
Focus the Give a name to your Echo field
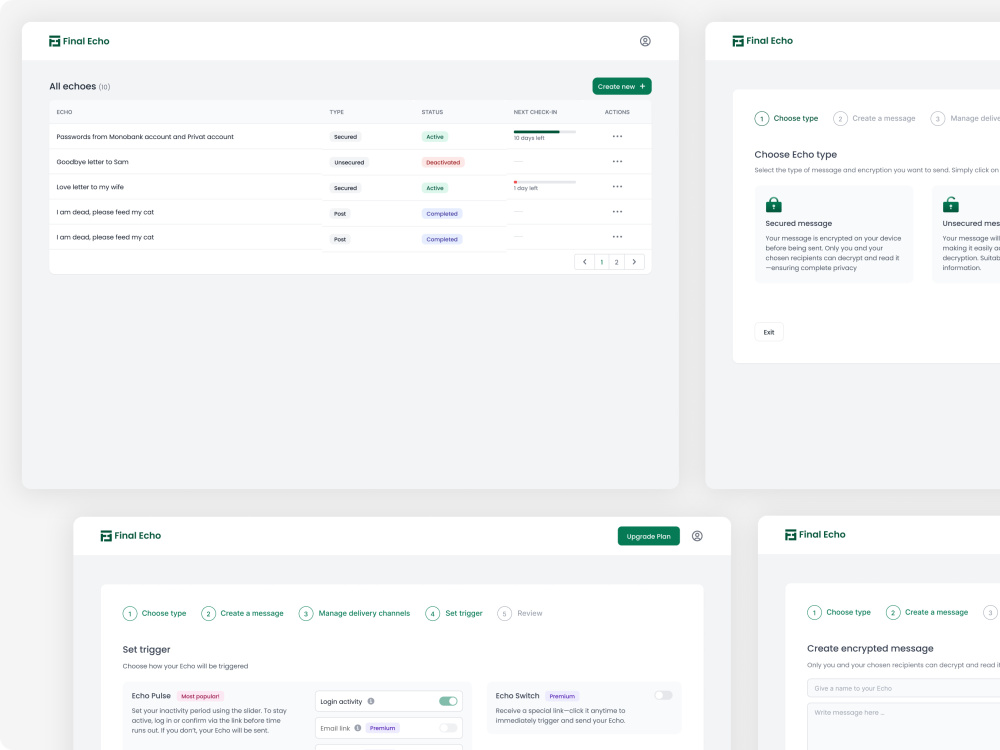click(x=903, y=688)
